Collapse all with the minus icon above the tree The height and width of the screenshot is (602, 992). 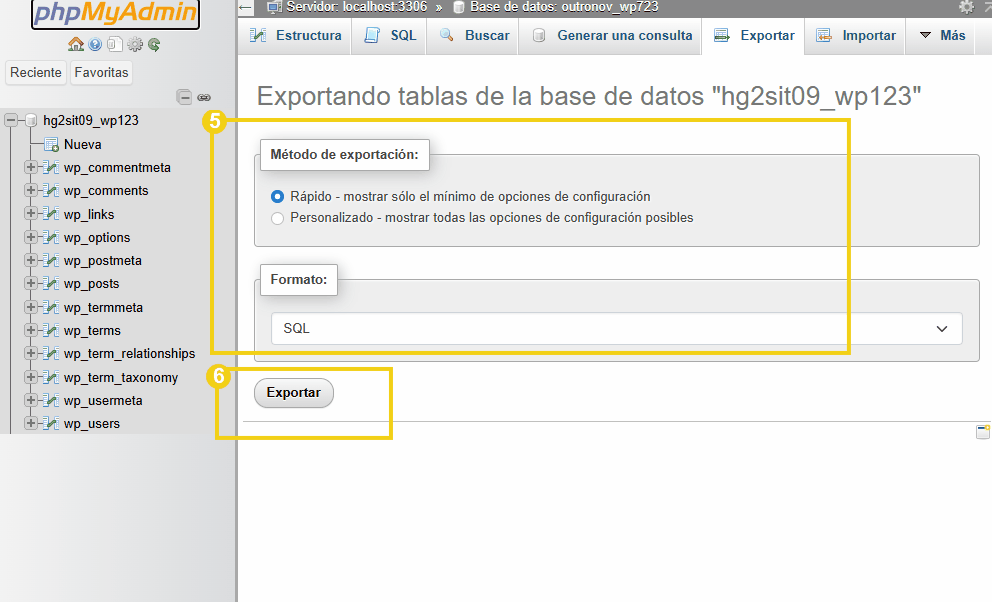184,97
